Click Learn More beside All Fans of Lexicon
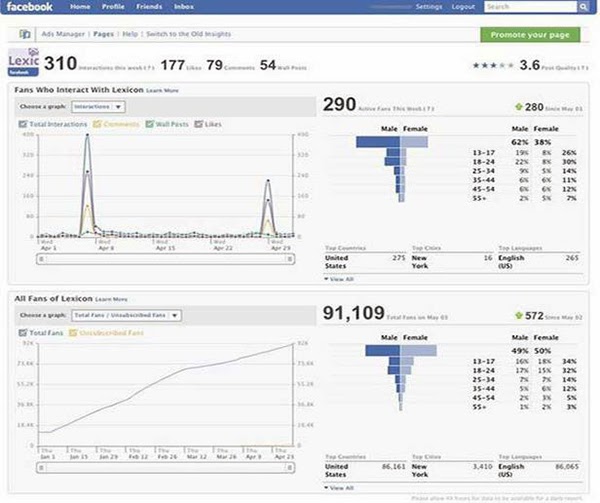This screenshot has width=600, height=503. 111,299
